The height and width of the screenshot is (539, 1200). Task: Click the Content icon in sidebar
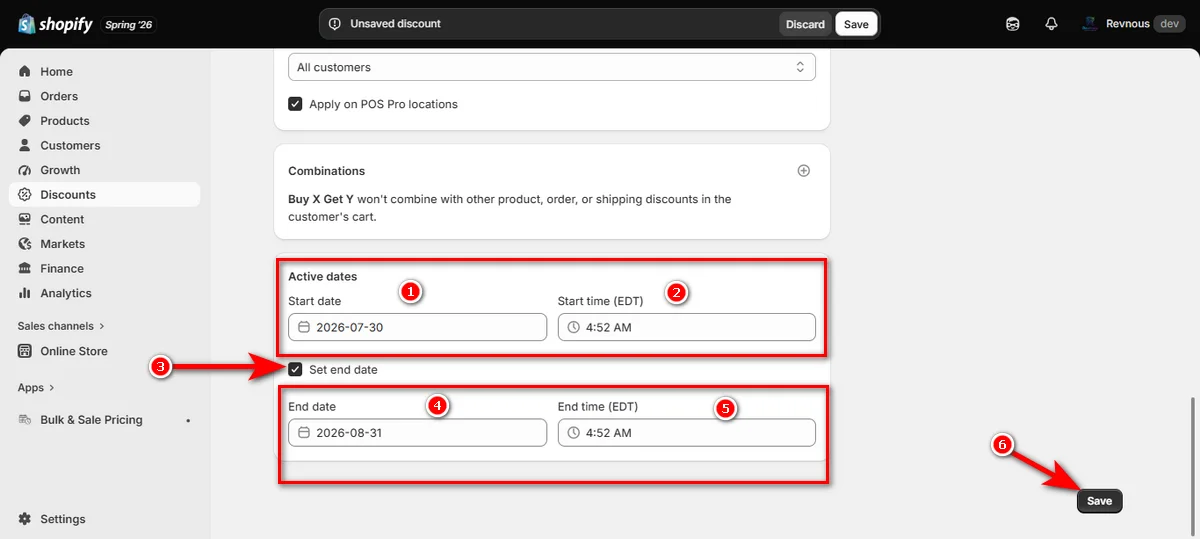(25, 219)
